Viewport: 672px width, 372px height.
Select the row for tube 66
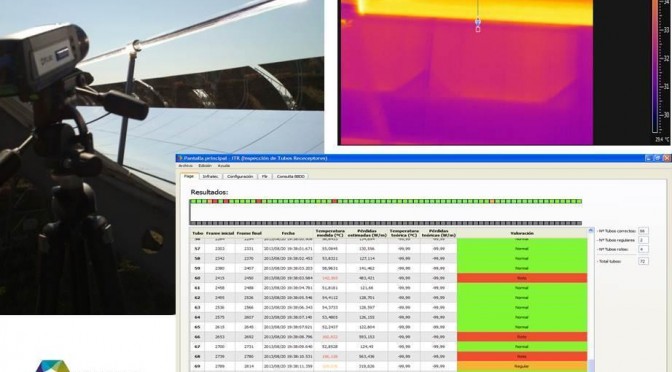click(389, 337)
